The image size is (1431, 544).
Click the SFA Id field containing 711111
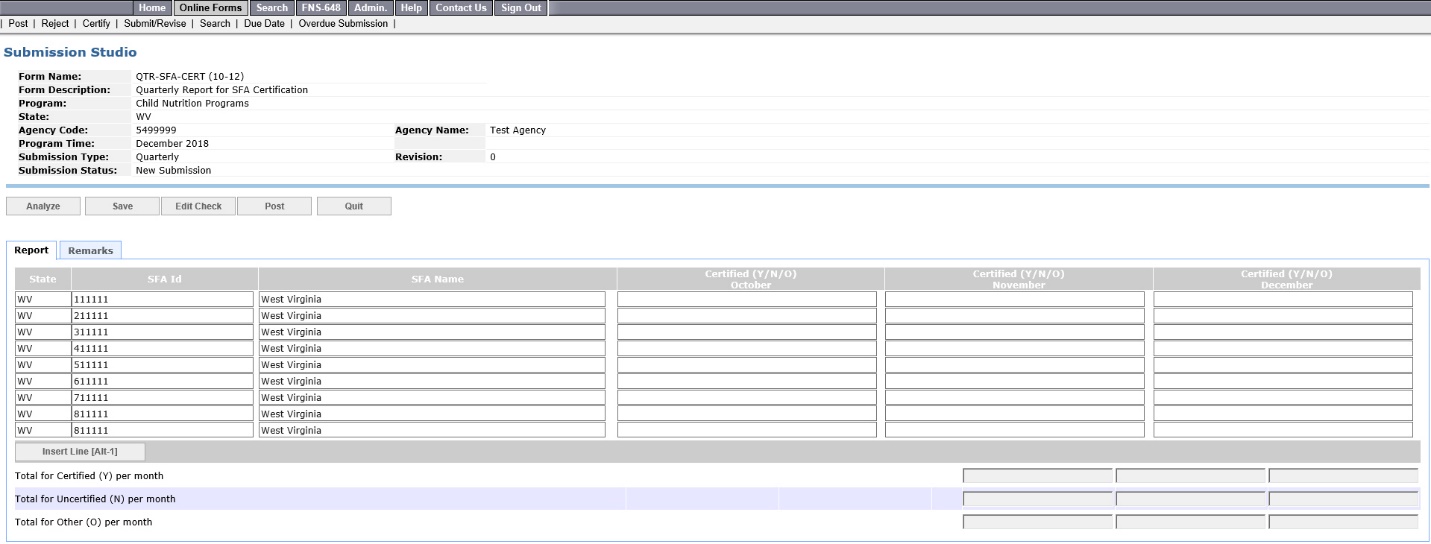162,398
